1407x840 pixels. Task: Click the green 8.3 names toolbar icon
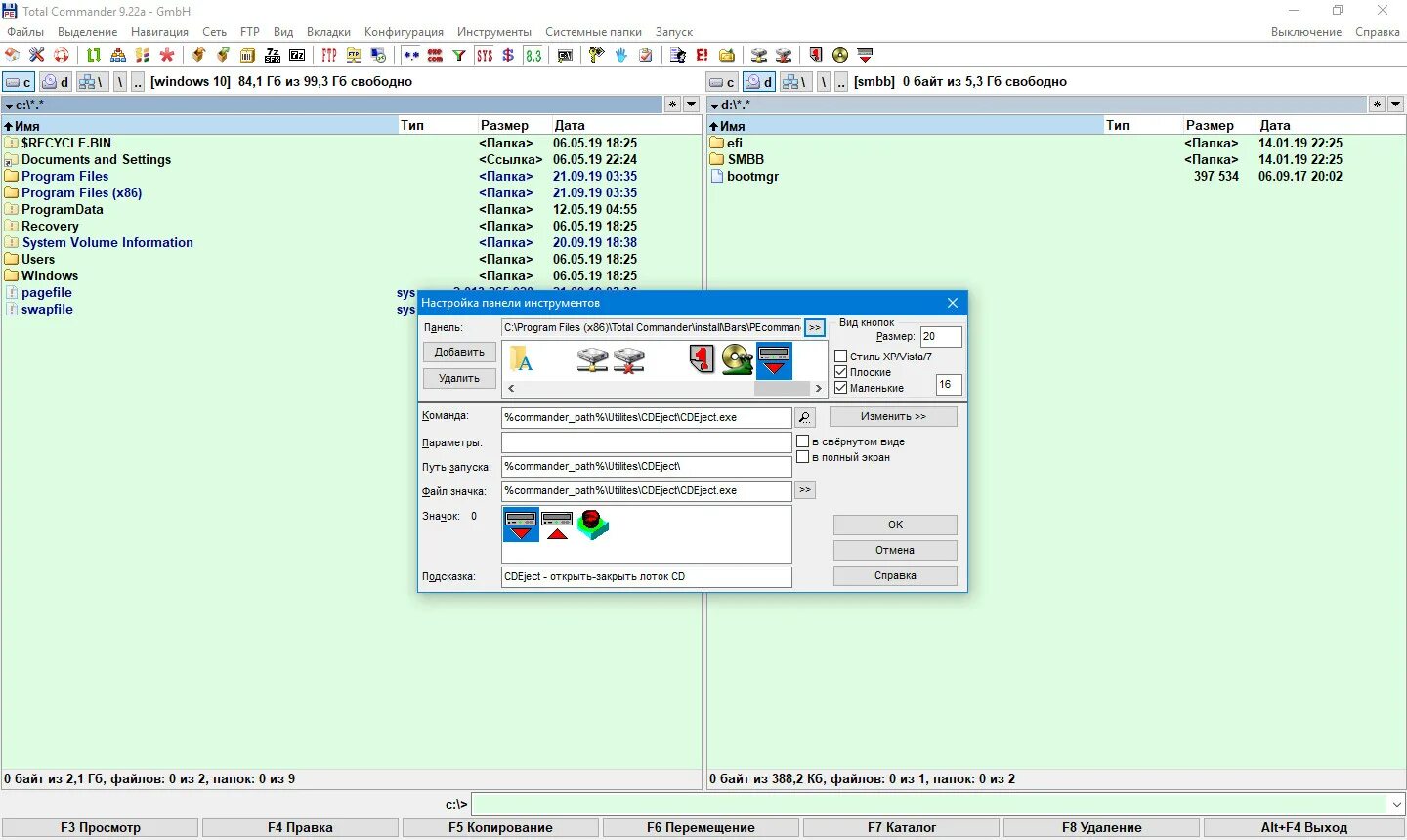533,55
